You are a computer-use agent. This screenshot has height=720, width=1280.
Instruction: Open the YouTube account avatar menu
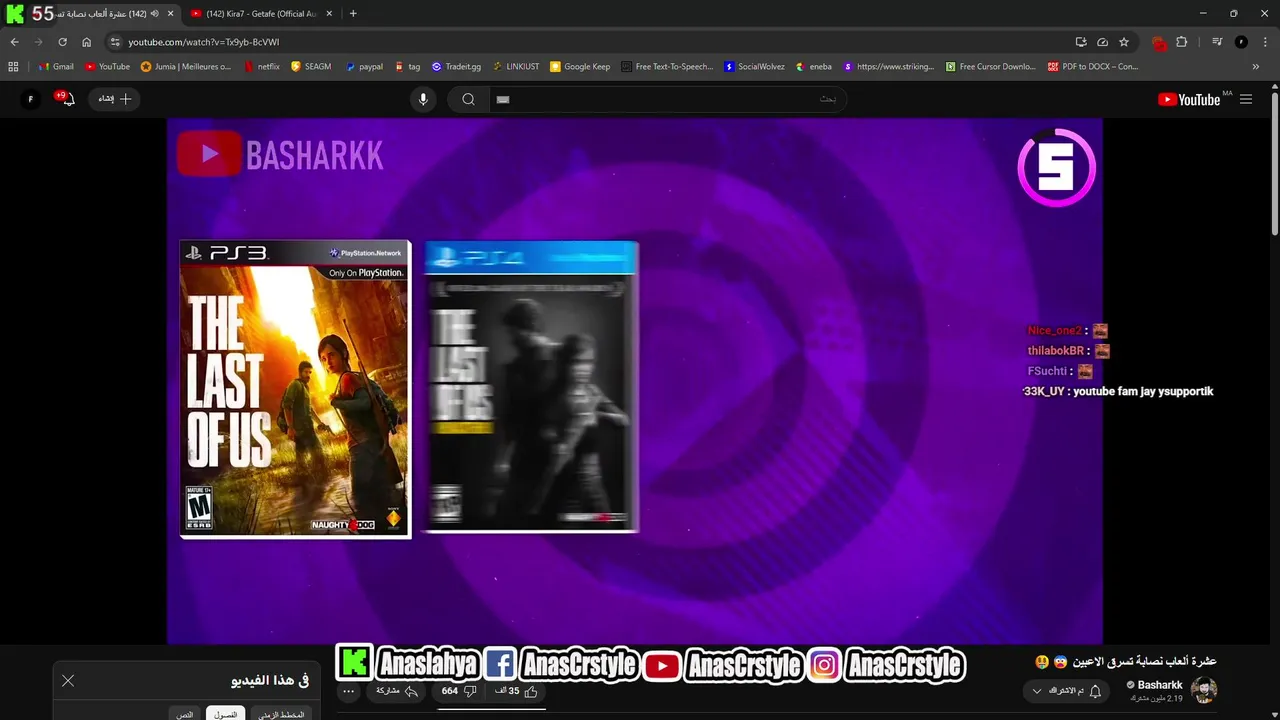click(30, 99)
